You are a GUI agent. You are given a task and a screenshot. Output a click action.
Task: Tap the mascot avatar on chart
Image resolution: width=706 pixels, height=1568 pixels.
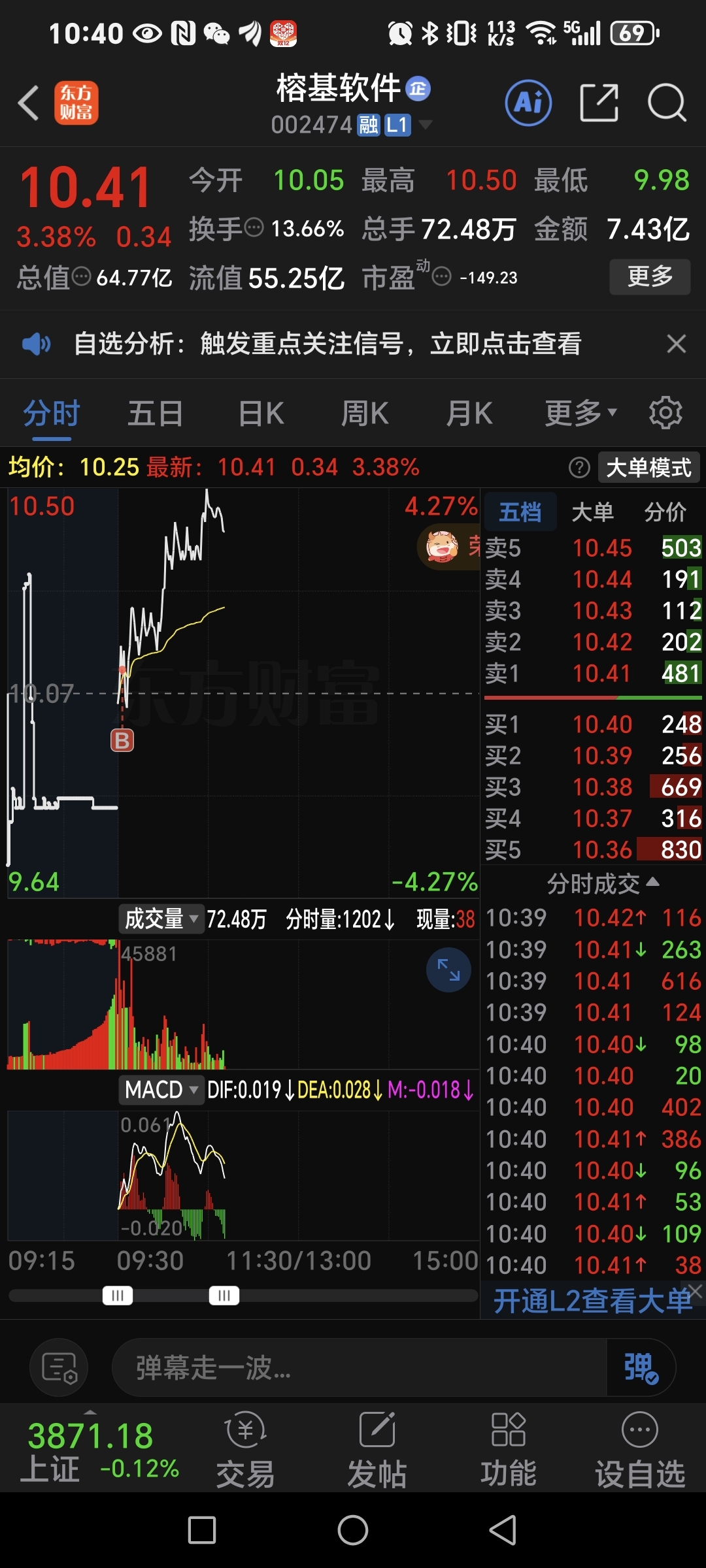[442, 547]
